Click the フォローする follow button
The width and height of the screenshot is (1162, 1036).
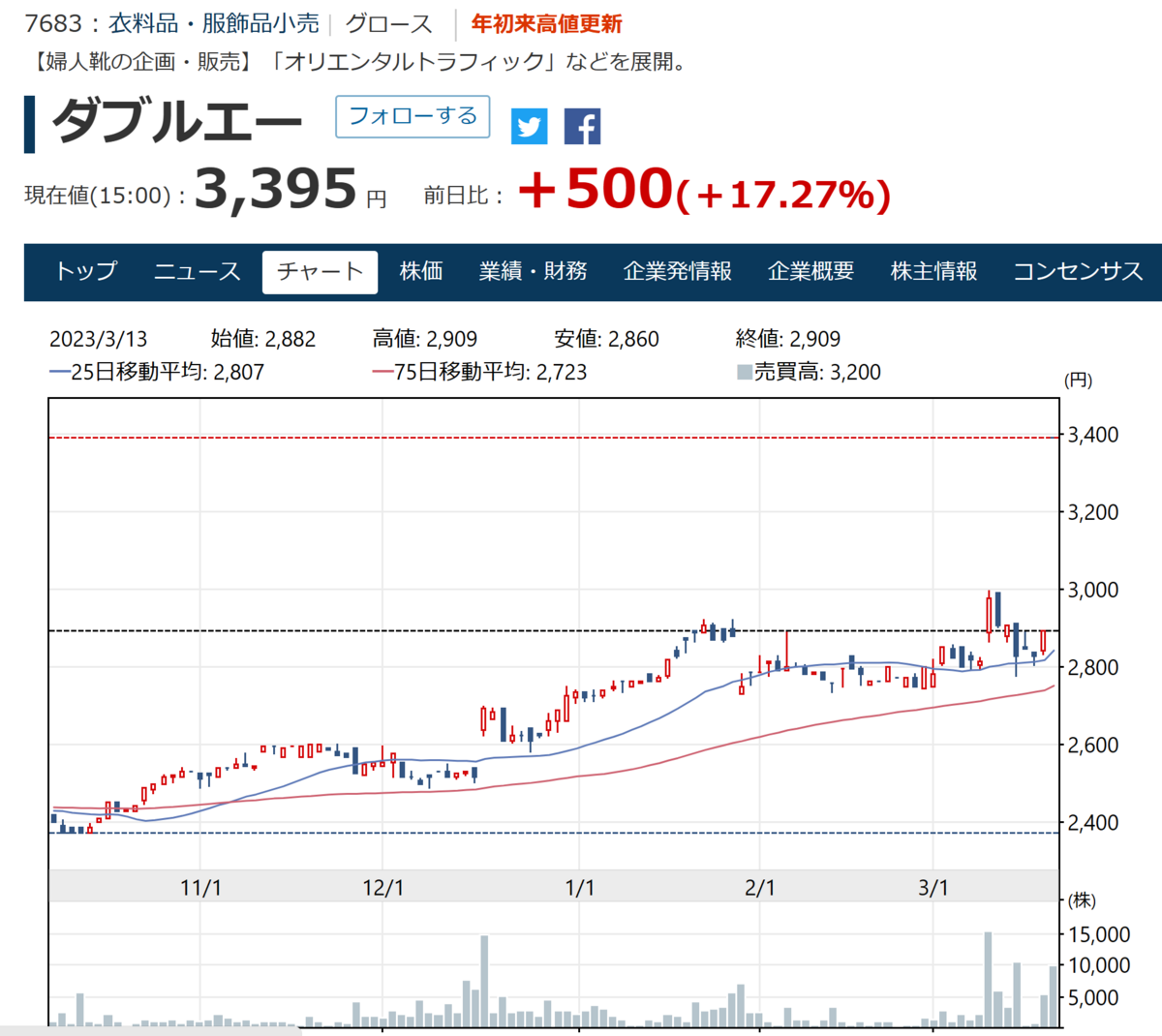[413, 116]
